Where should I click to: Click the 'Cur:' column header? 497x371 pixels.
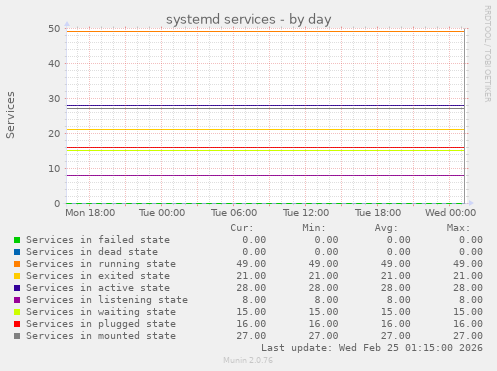tap(242, 228)
